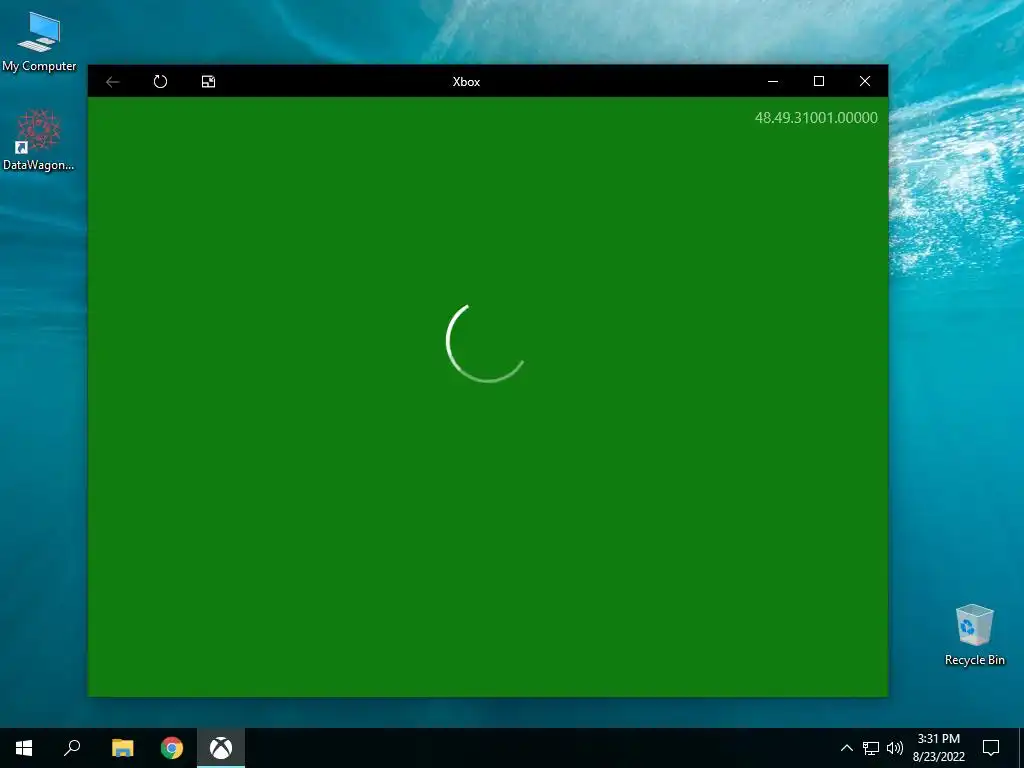Open the volume speaker tray icon

click(x=895, y=748)
